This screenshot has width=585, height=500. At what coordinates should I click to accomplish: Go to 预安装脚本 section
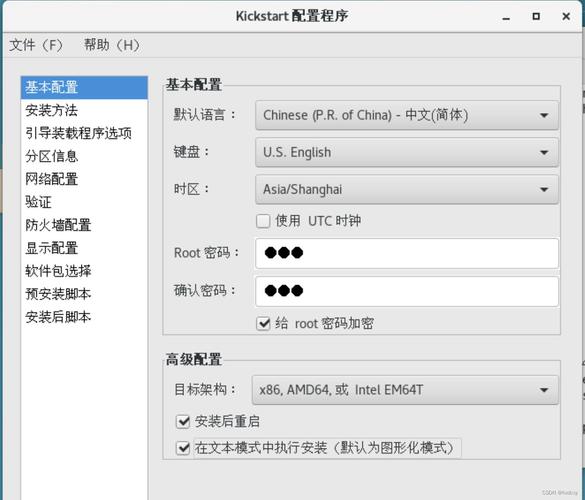(84, 294)
